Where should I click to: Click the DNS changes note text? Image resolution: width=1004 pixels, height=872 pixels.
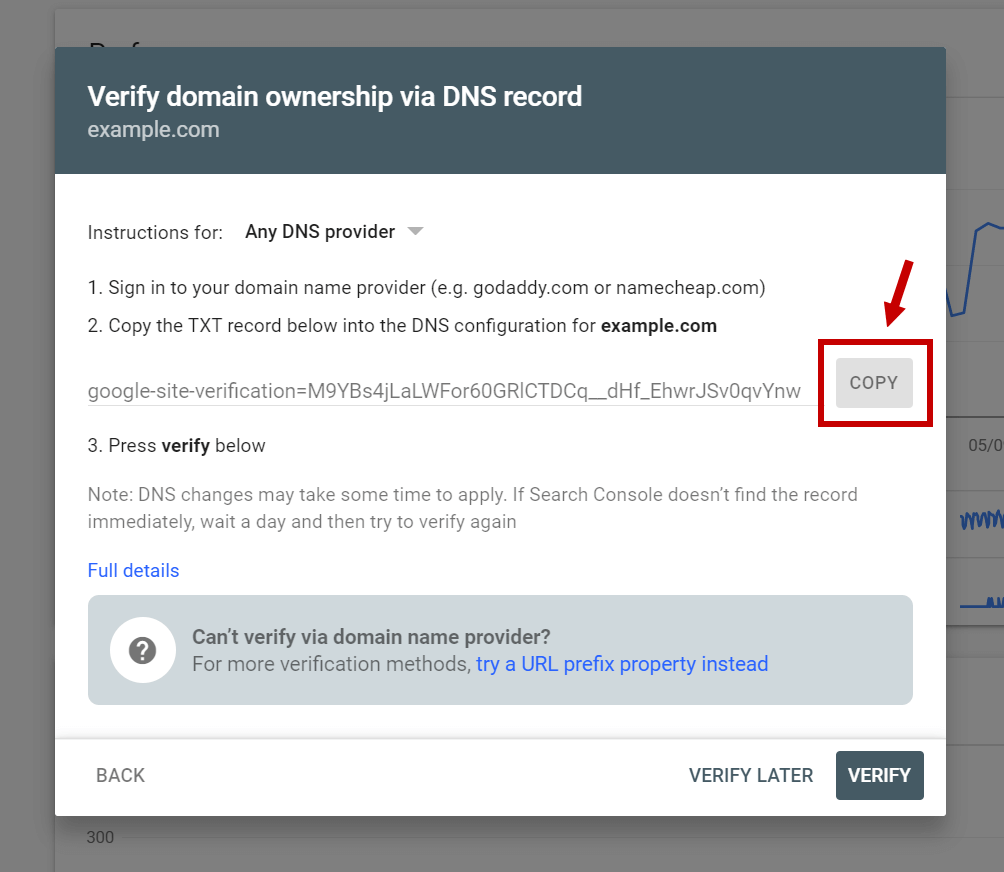[473, 508]
